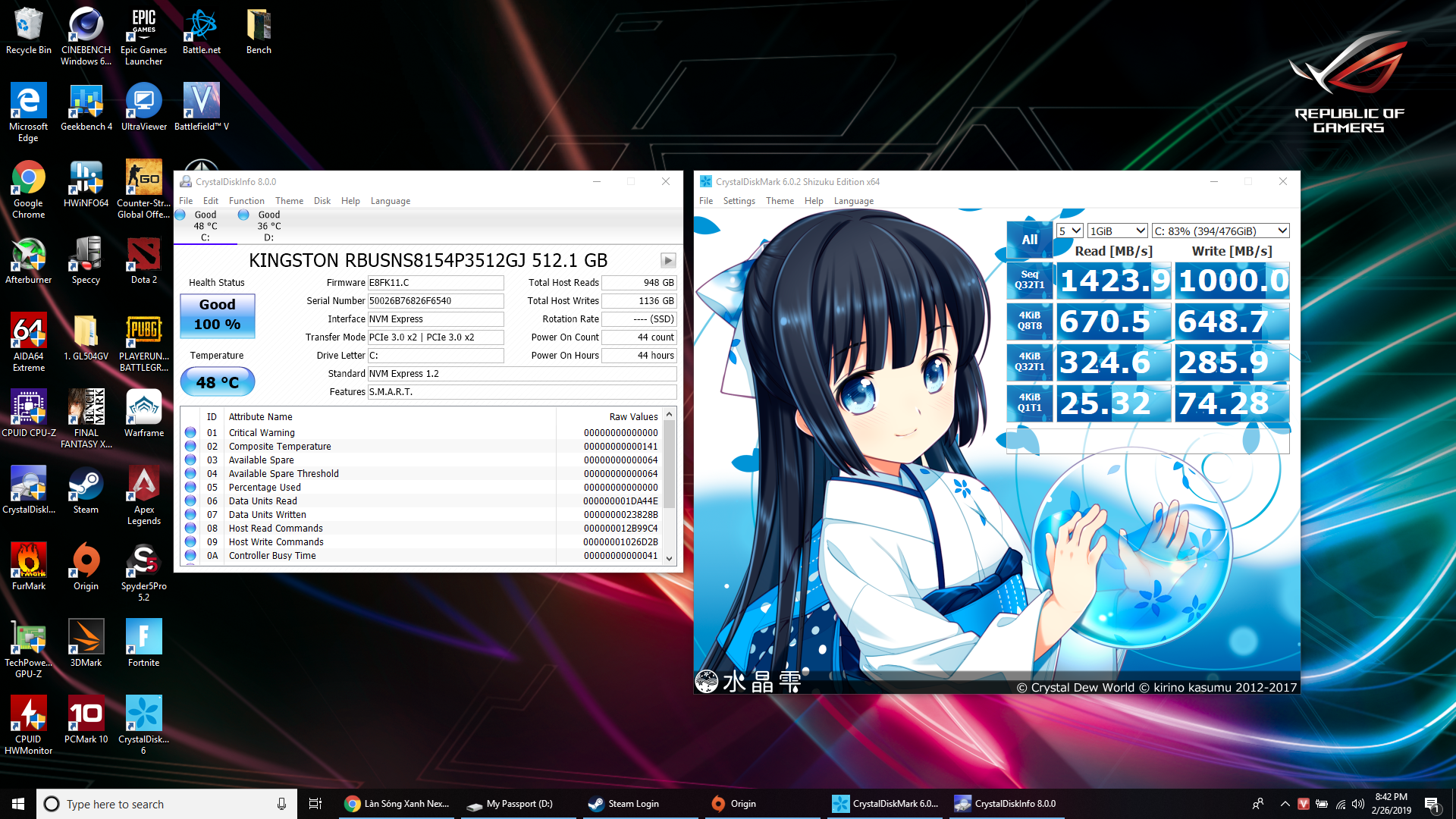The width and height of the screenshot is (1456, 819).
Task: Launch Counter-Strike Global Offensive shortcut
Action: [143, 189]
